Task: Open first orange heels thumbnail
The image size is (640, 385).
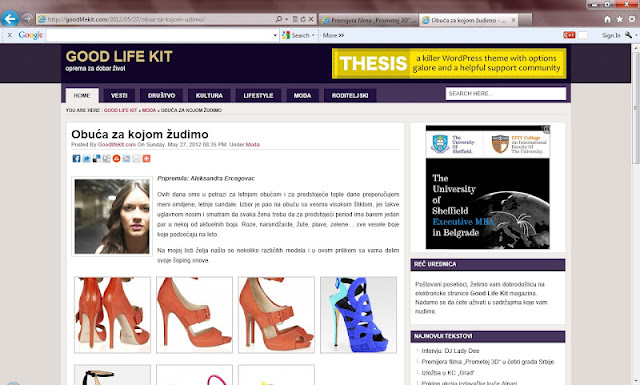Action: coord(112,315)
